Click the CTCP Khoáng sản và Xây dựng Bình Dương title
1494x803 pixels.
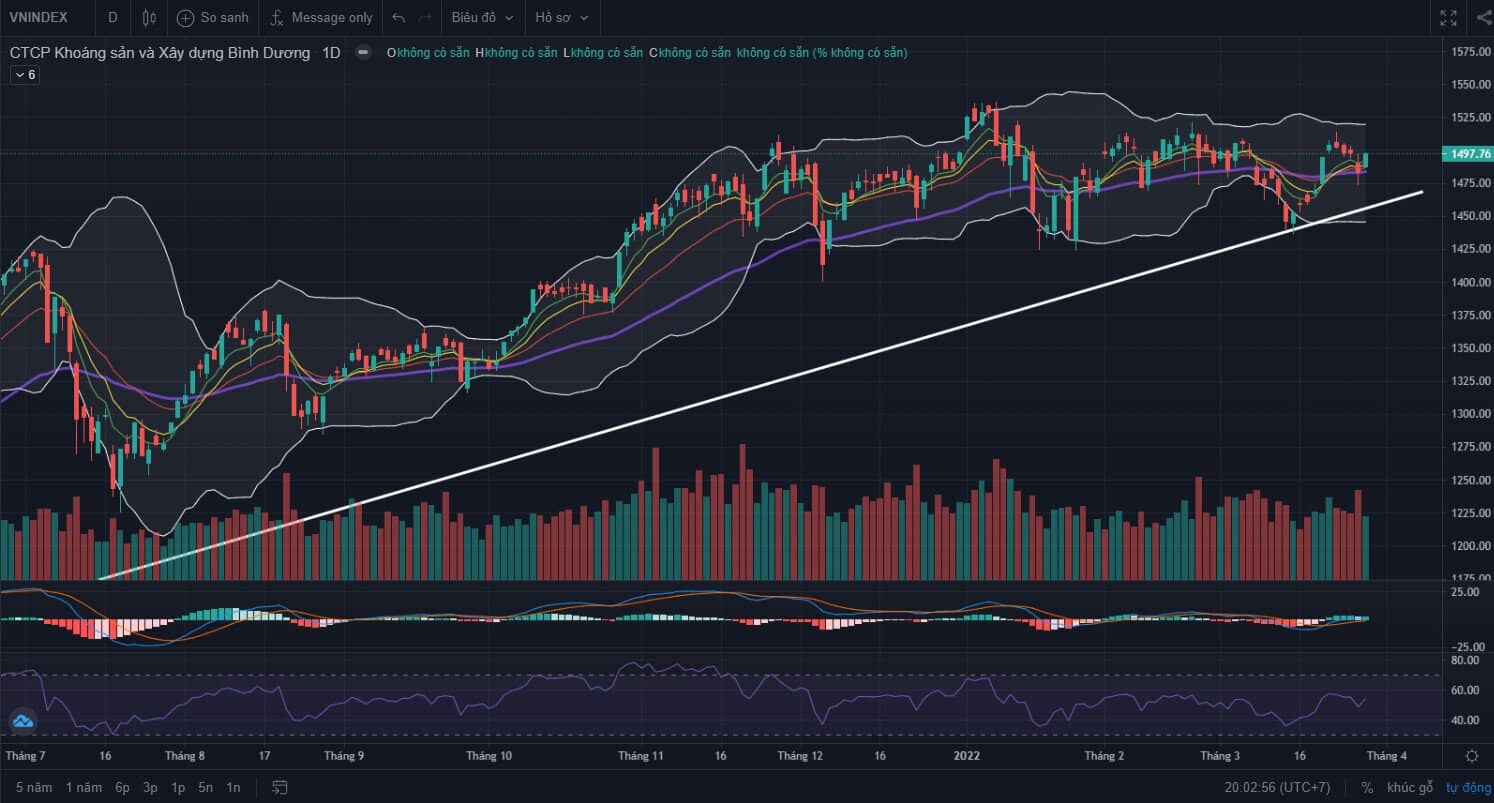click(160, 53)
